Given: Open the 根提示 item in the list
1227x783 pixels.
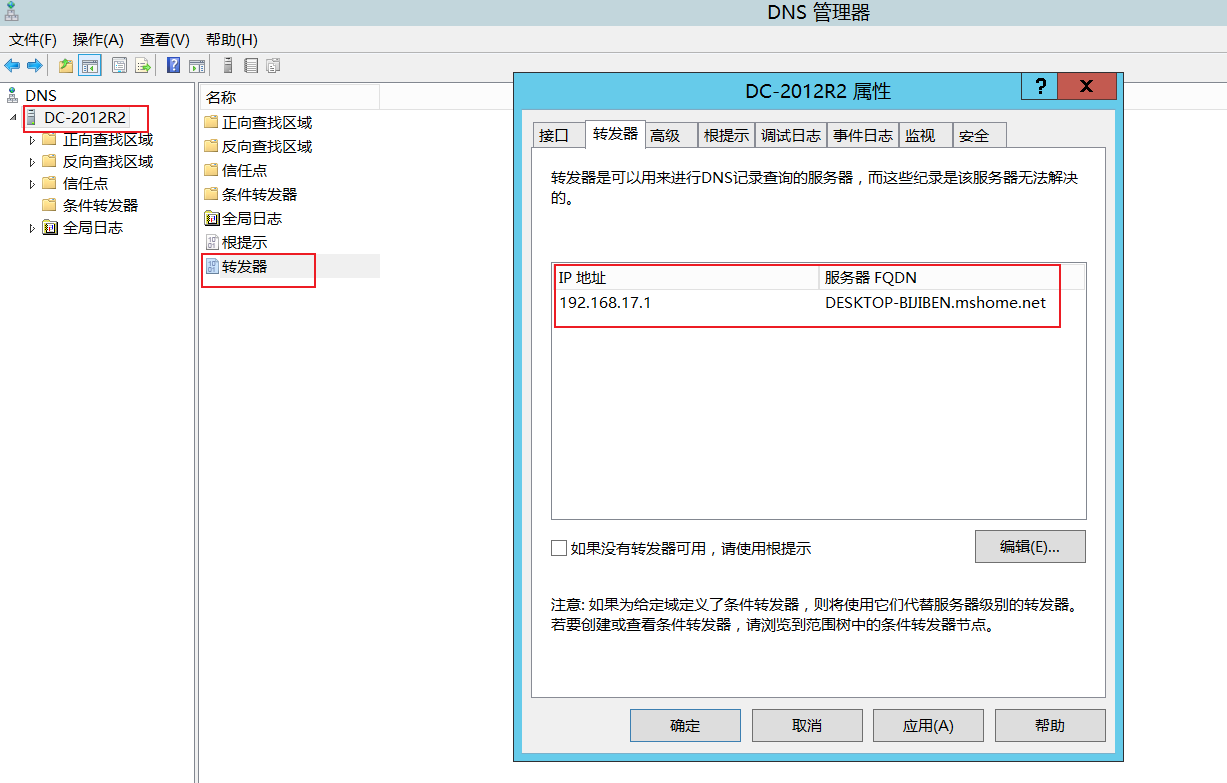Looking at the screenshot, I should point(244,243).
